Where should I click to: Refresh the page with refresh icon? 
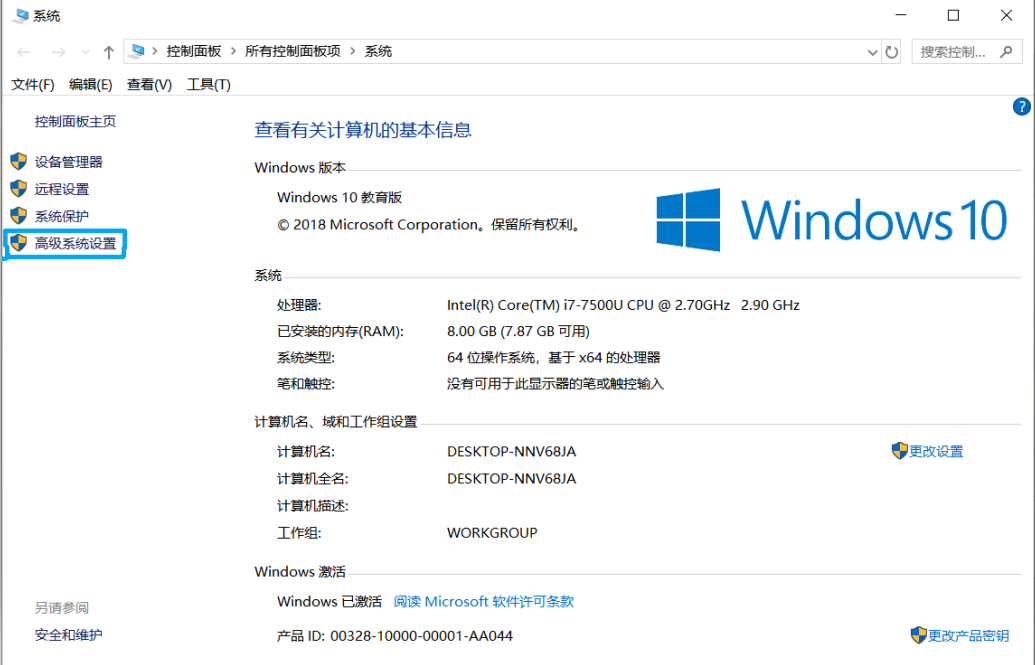click(892, 52)
